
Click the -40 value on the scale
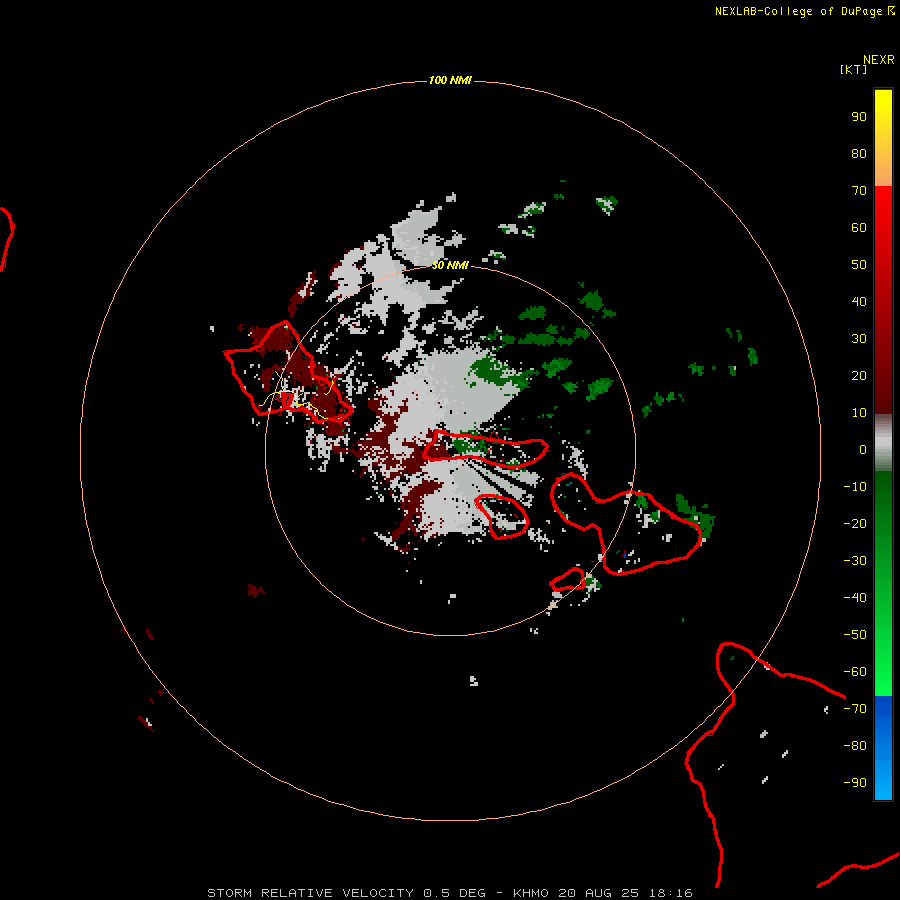855,598
